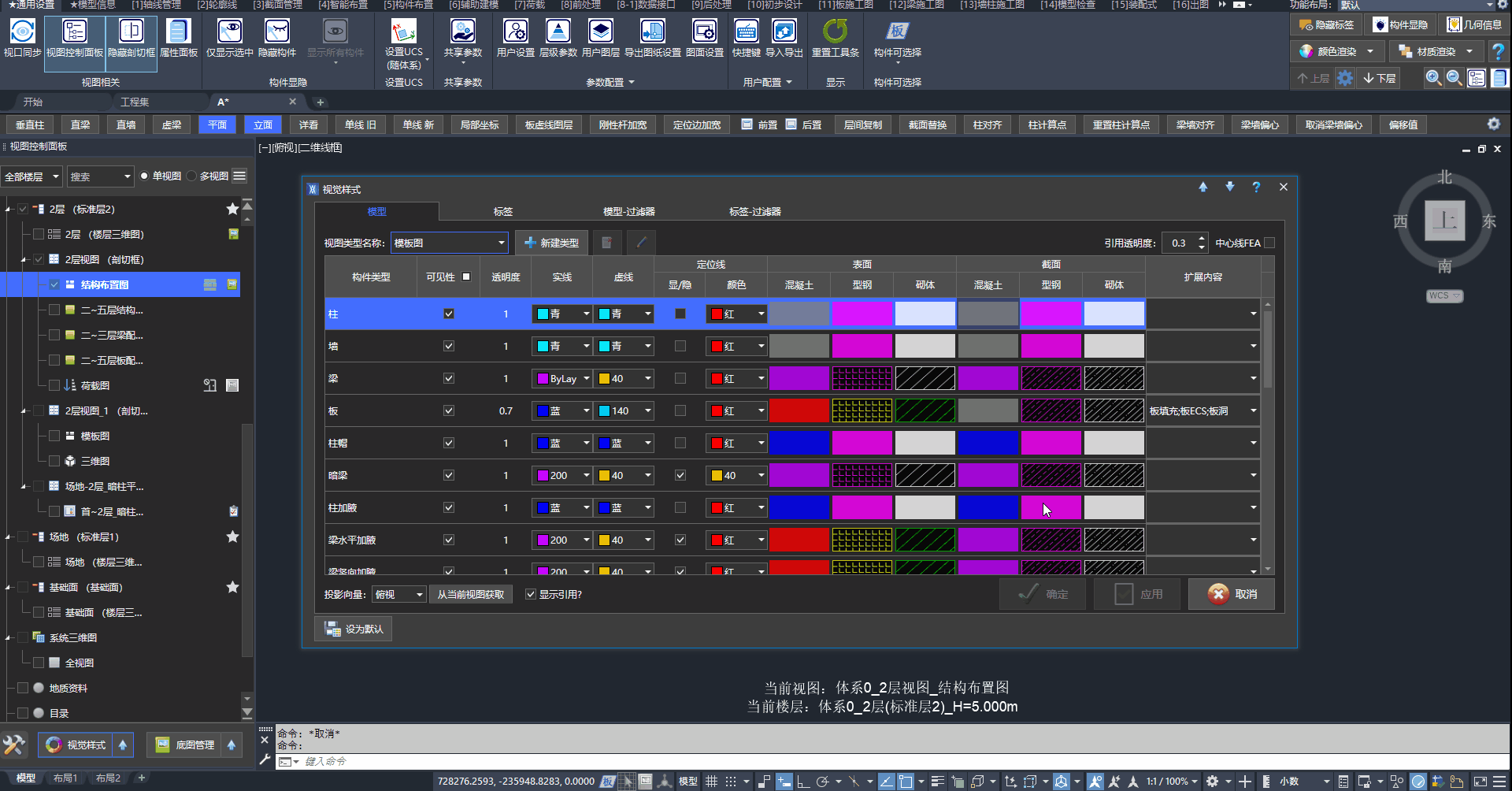
Task: Click the 视口同步 ribbon icon
Action: pyautogui.click(x=22, y=38)
